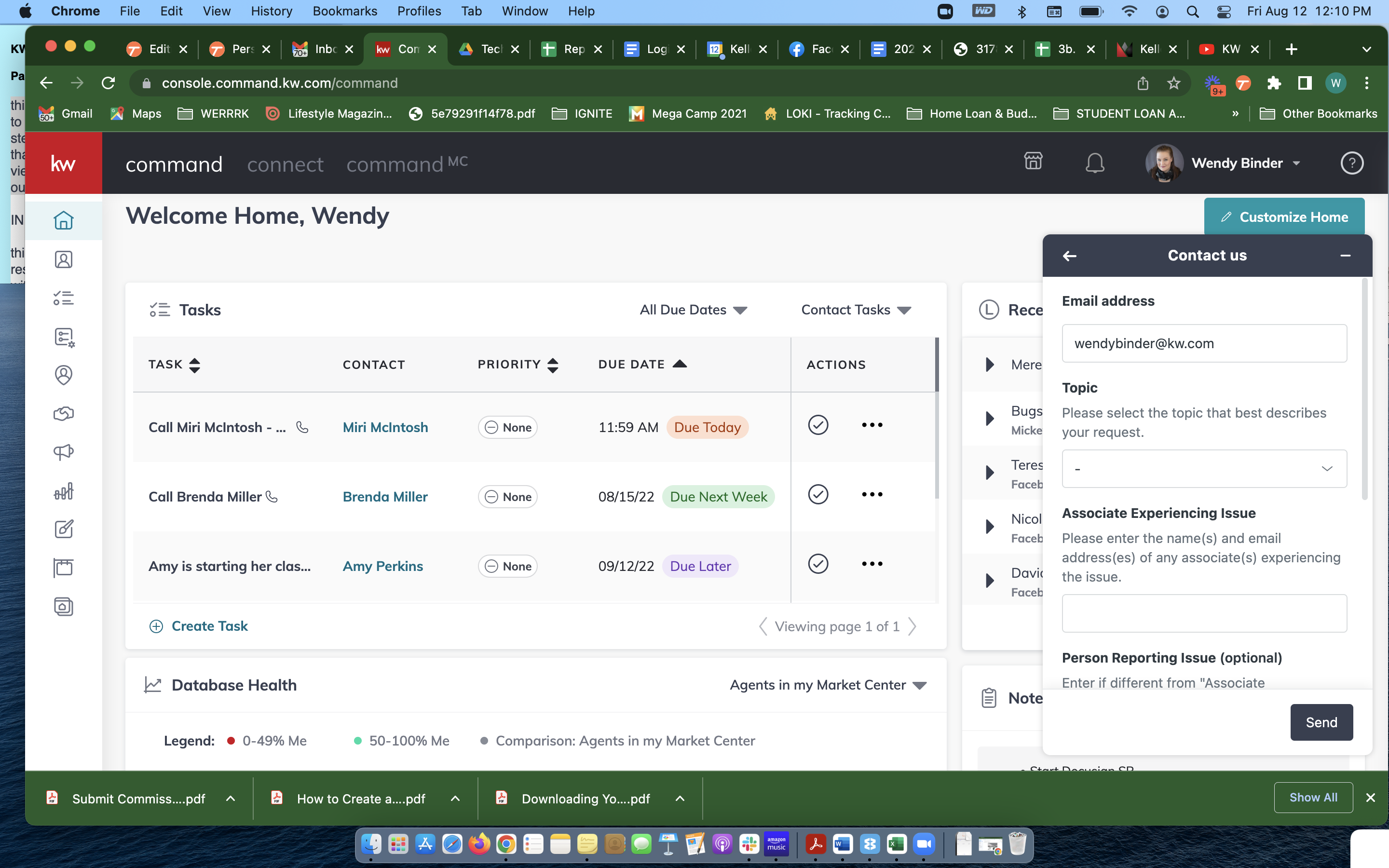
Task: Mark Call Brenda Miller task complete
Action: pos(818,494)
